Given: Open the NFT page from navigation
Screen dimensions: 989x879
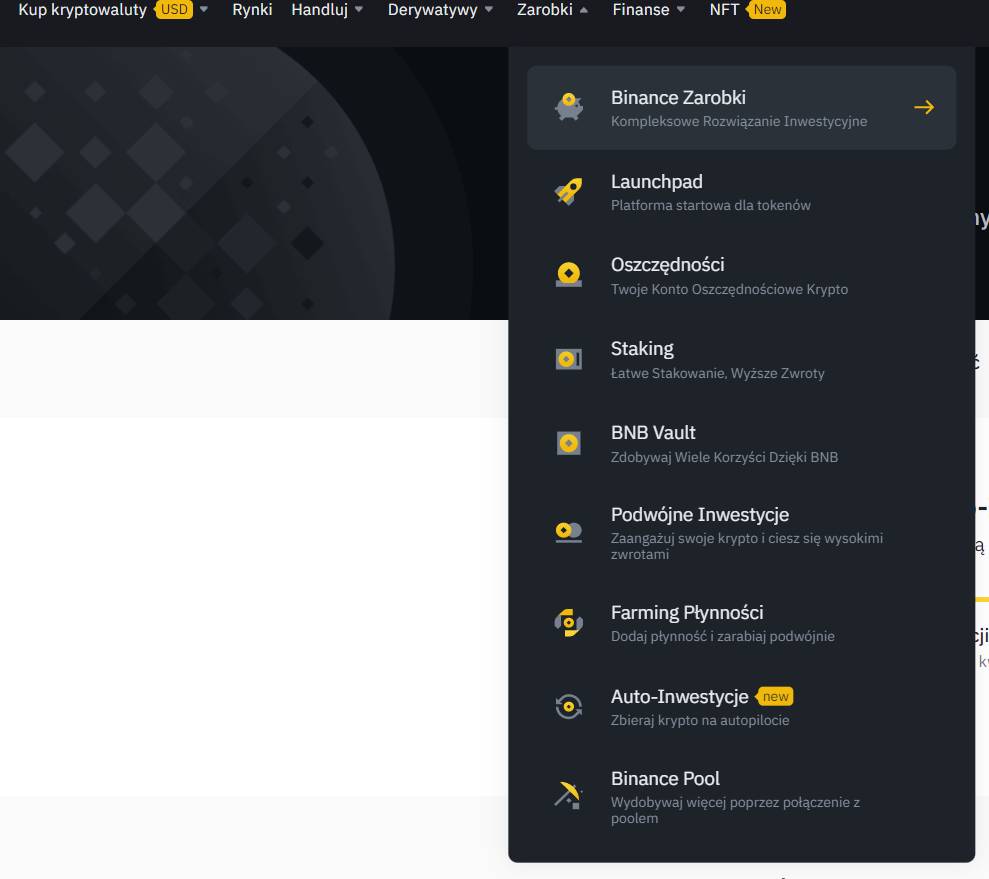Looking at the screenshot, I should click(725, 10).
